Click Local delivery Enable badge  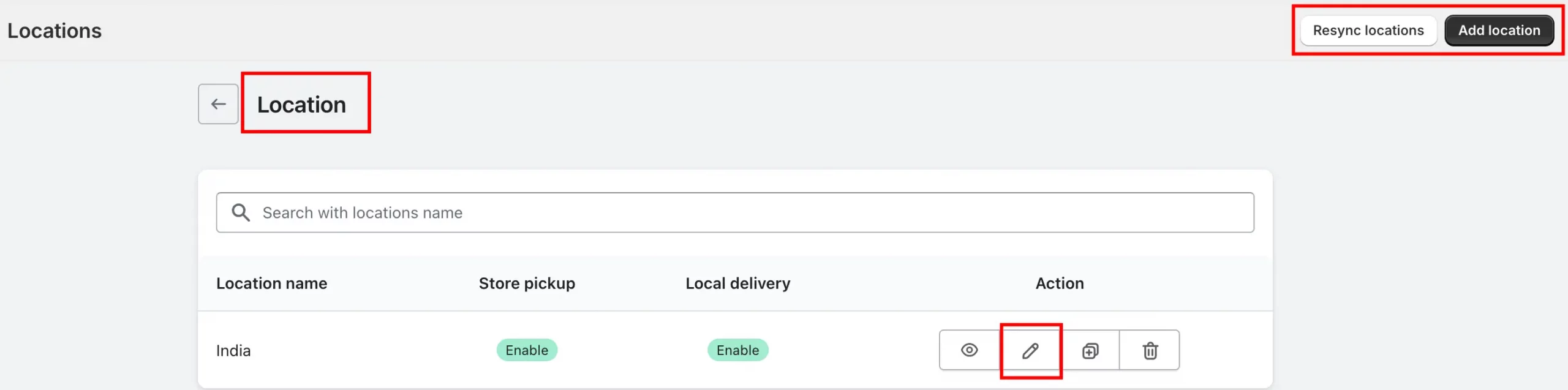(x=737, y=350)
